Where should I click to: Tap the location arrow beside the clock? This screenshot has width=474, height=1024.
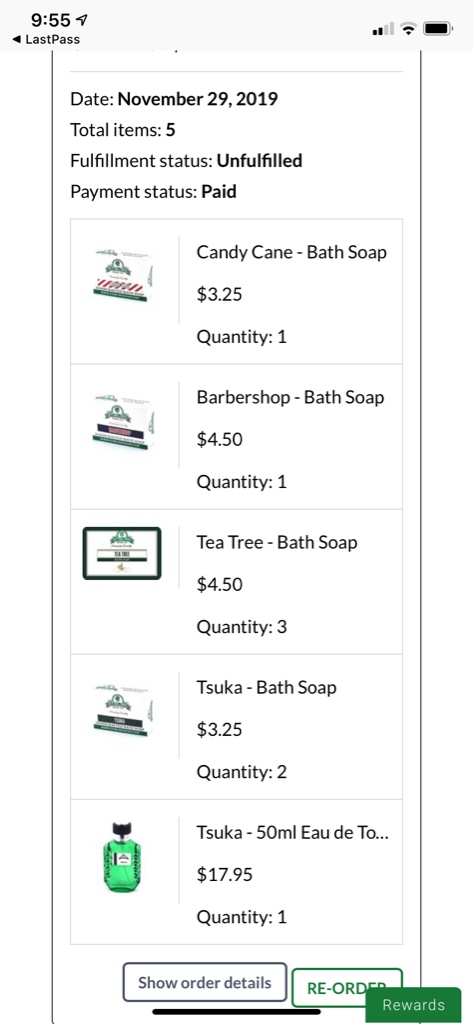point(83,20)
